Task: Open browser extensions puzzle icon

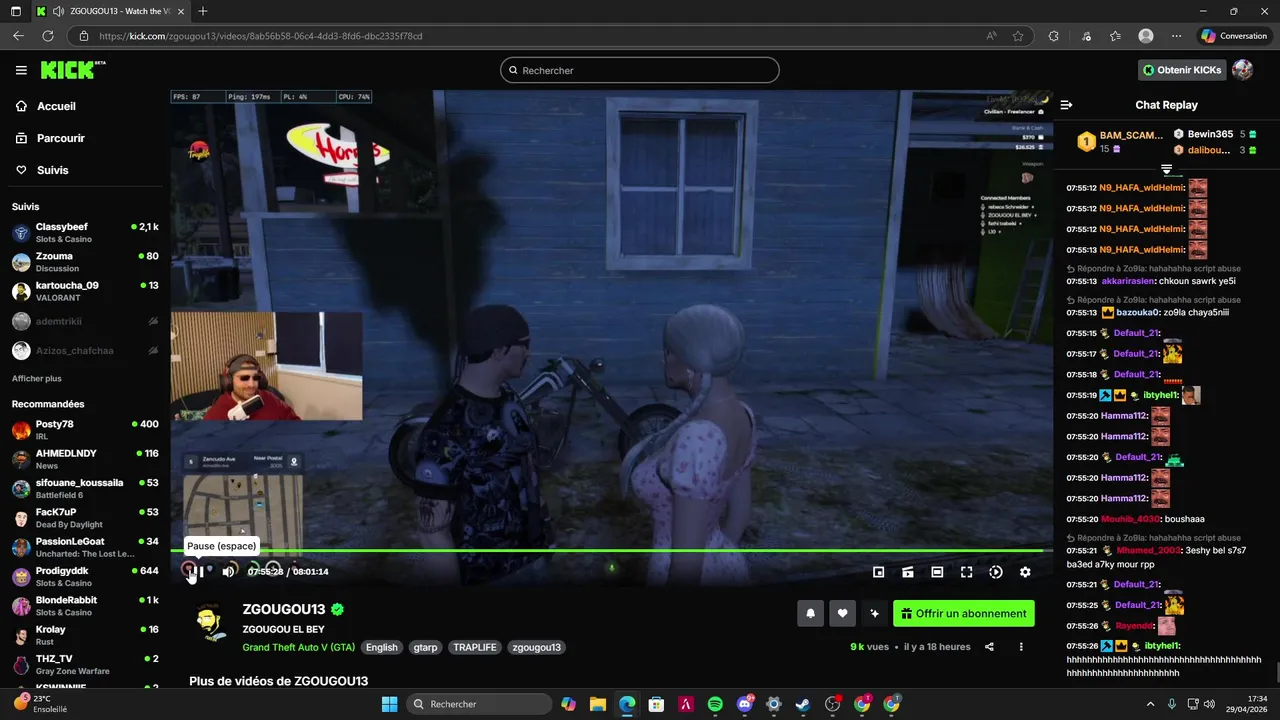Action: [1053, 36]
